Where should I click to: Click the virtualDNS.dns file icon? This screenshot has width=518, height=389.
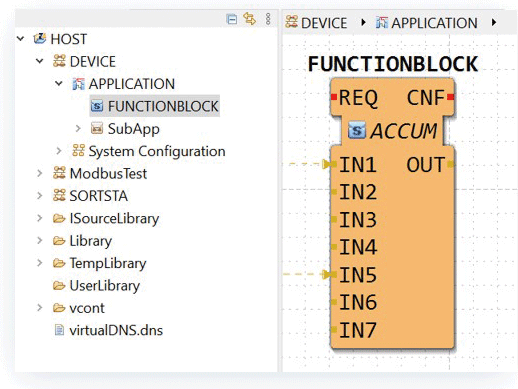coord(59,330)
